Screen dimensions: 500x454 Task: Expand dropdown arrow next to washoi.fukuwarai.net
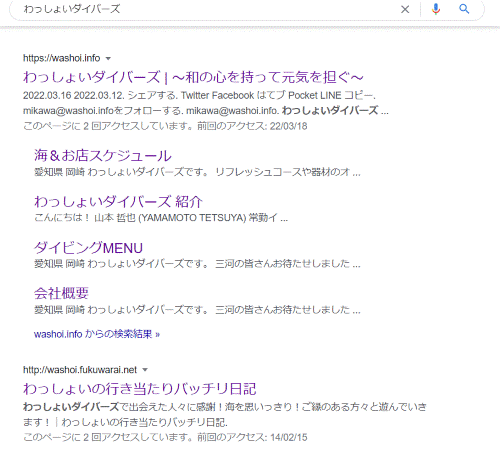pos(145,370)
